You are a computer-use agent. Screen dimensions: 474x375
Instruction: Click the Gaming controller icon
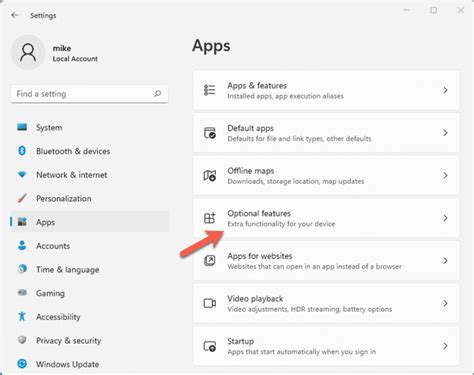(22, 293)
